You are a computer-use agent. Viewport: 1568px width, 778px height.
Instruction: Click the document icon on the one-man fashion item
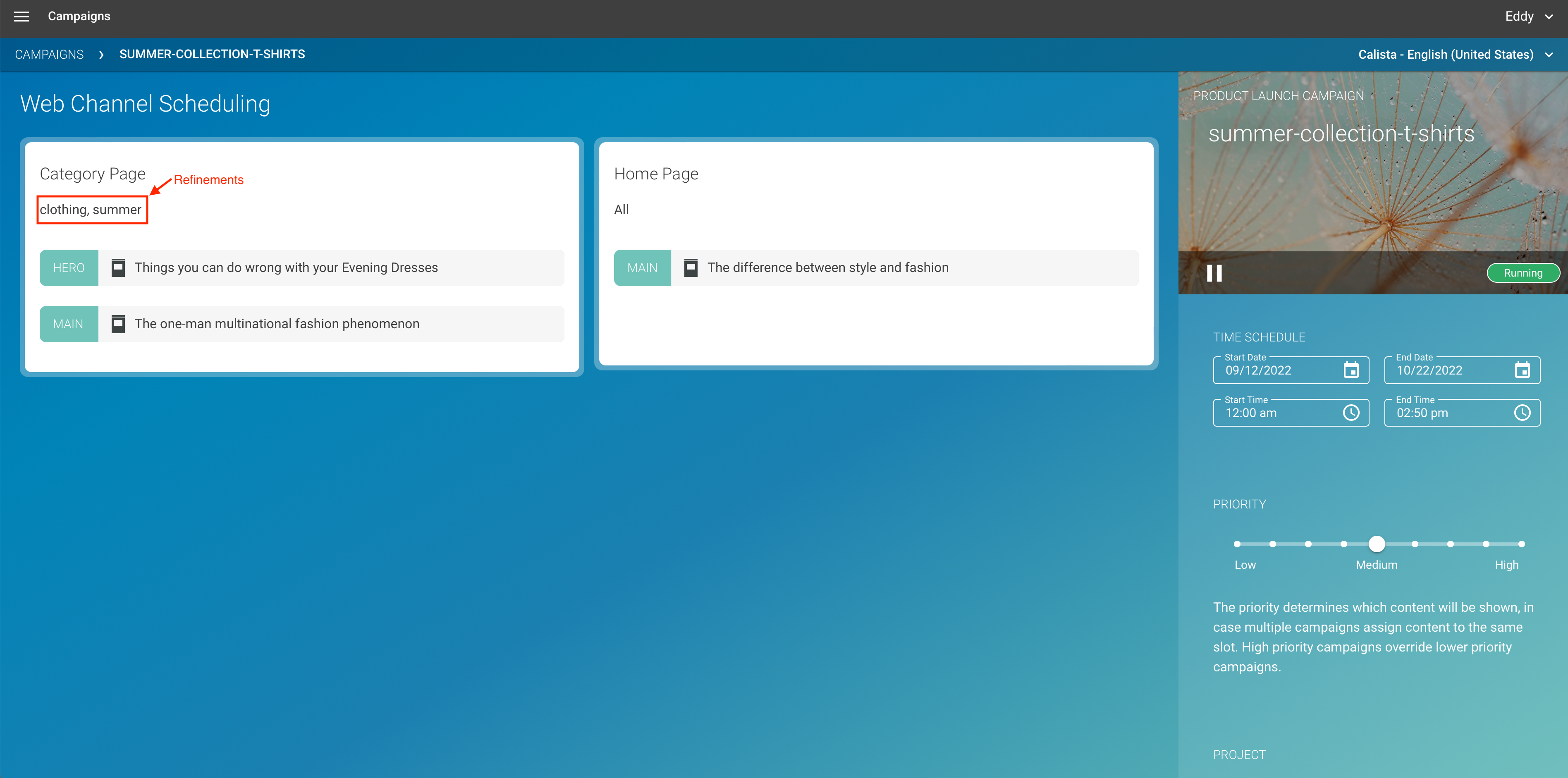point(118,324)
